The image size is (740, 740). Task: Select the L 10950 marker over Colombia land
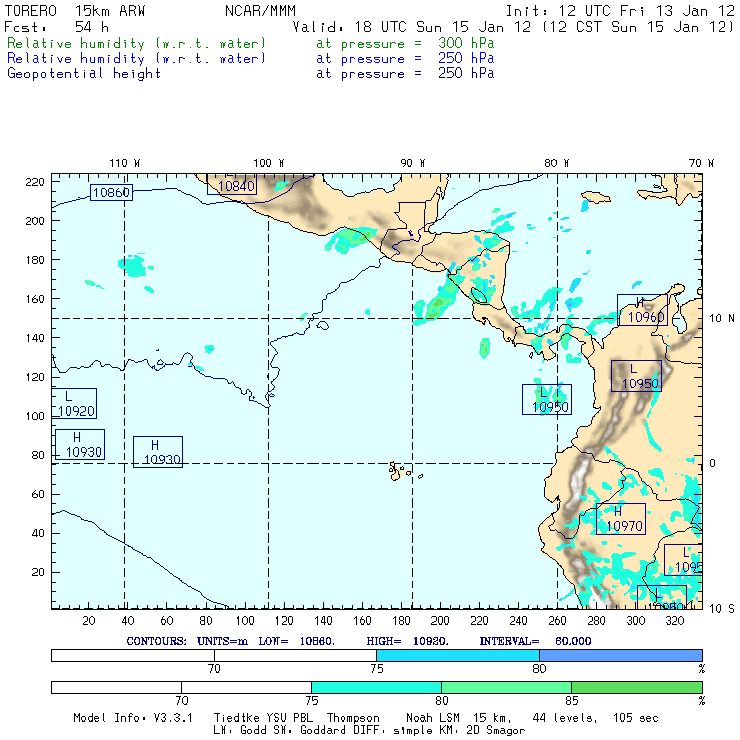(636, 376)
